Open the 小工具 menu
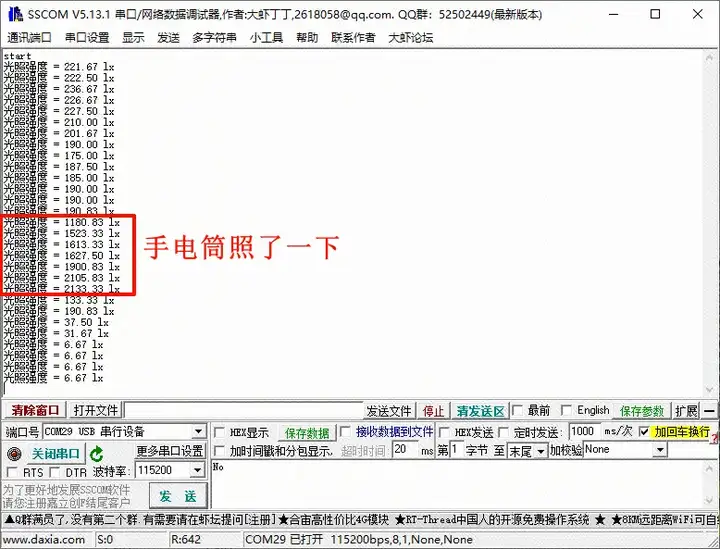This screenshot has height=549, width=720. (x=266, y=38)
